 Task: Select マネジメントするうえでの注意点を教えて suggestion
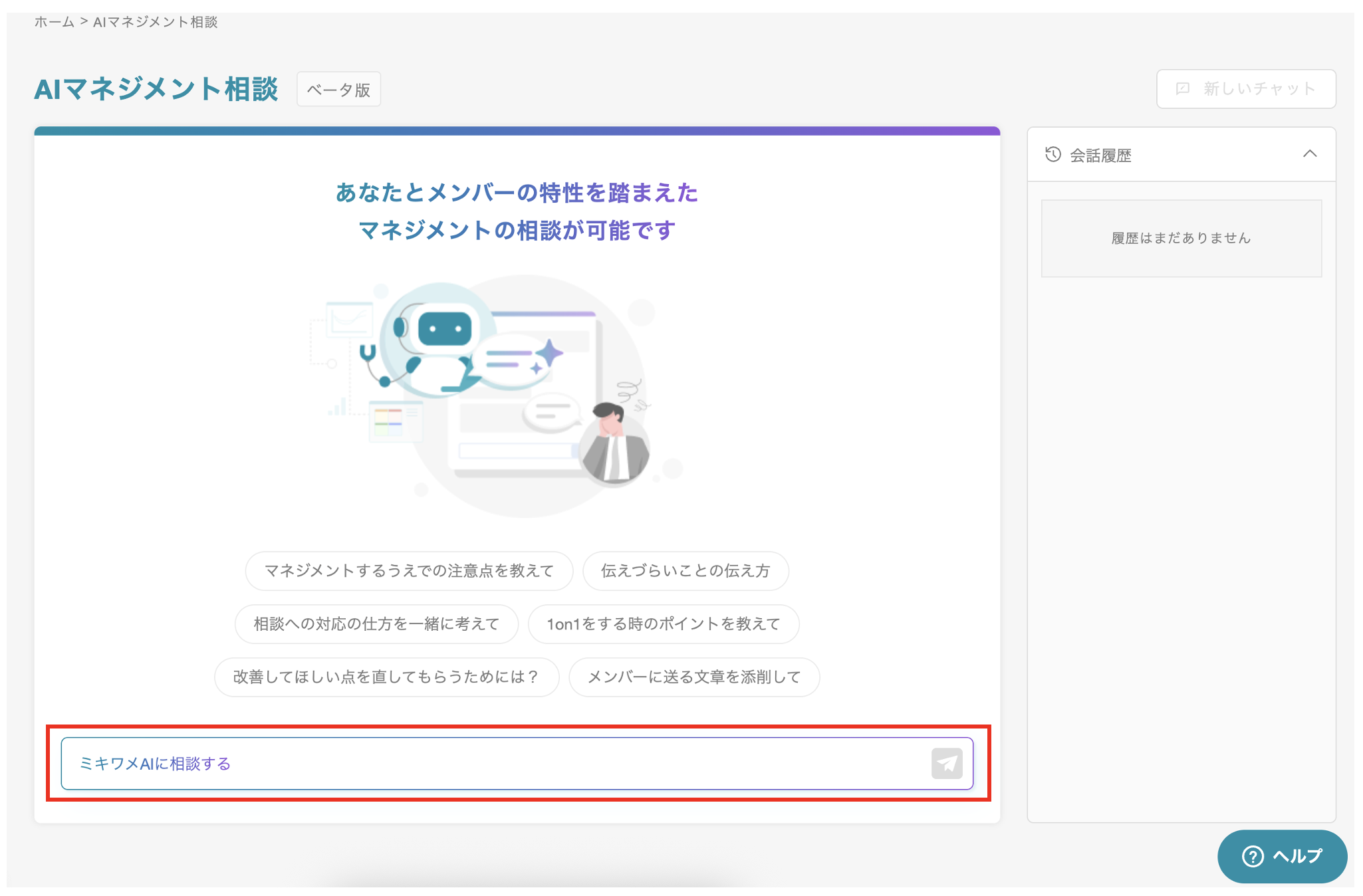click(408, 570)
